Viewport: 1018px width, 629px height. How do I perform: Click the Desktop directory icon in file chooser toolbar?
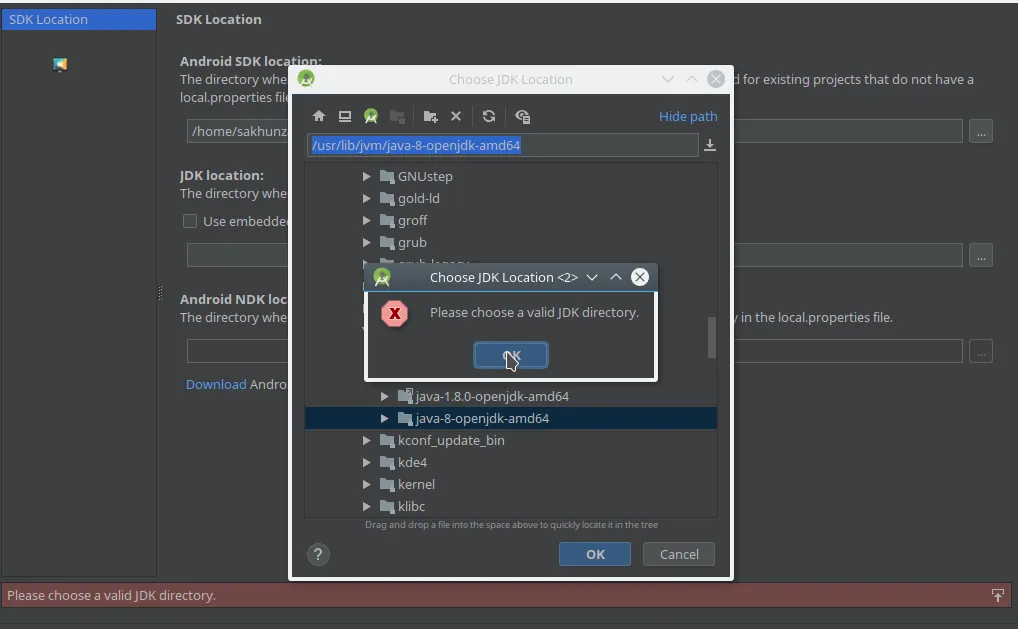[x=345, y=116]
